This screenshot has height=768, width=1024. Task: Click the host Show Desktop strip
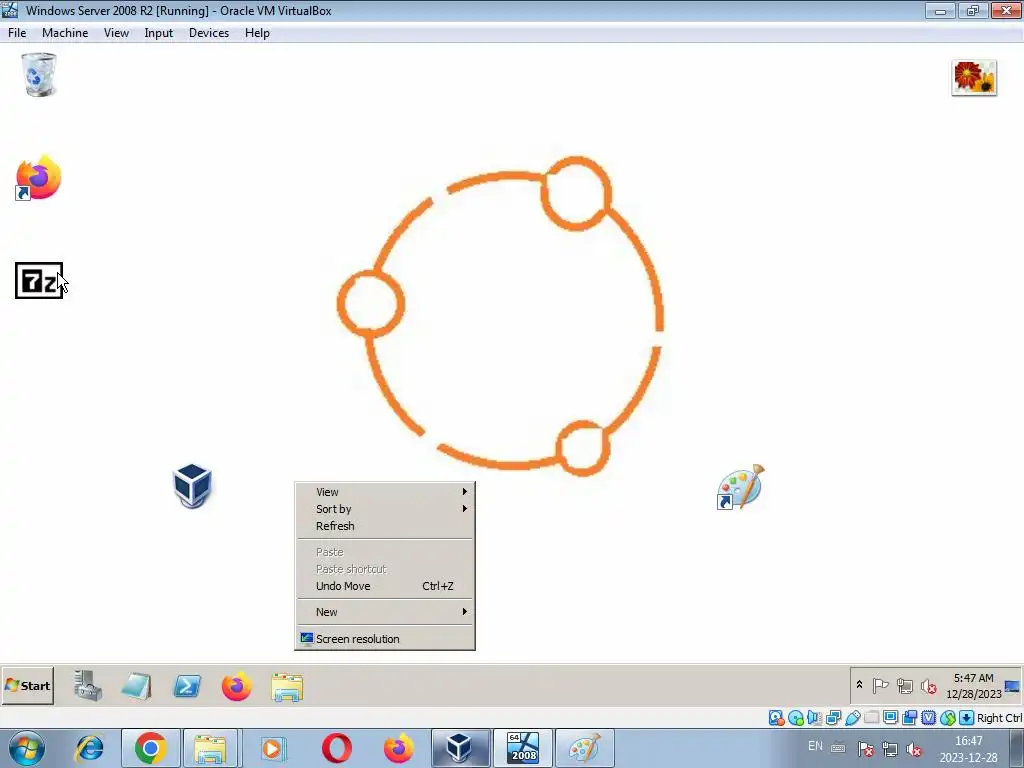[x=1017, y=748]
